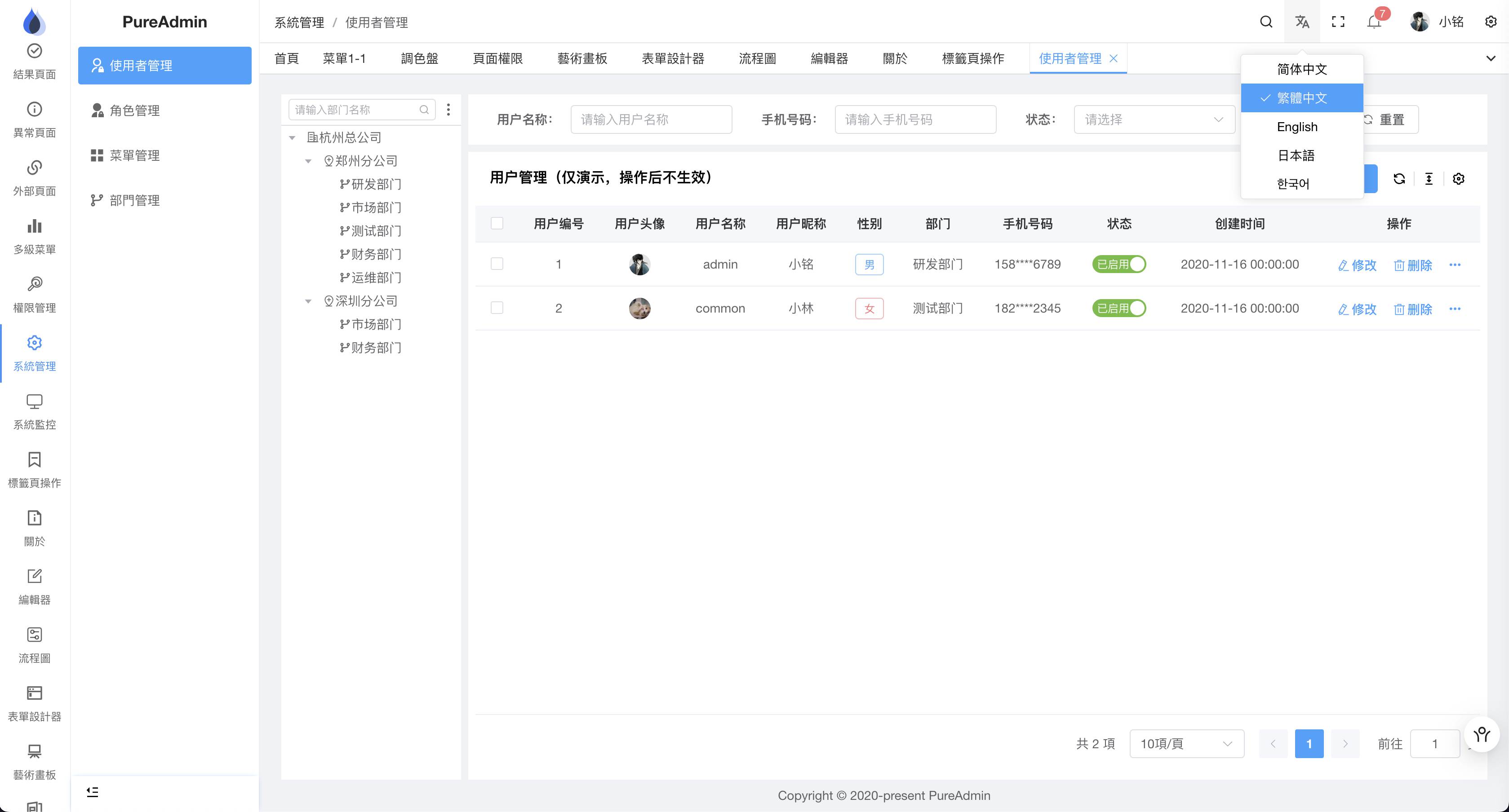The height and width of the screenshot is (812, 1509).
Task: Open the notifications bell
Action: pyautogui.click(x=1374, y=22)
